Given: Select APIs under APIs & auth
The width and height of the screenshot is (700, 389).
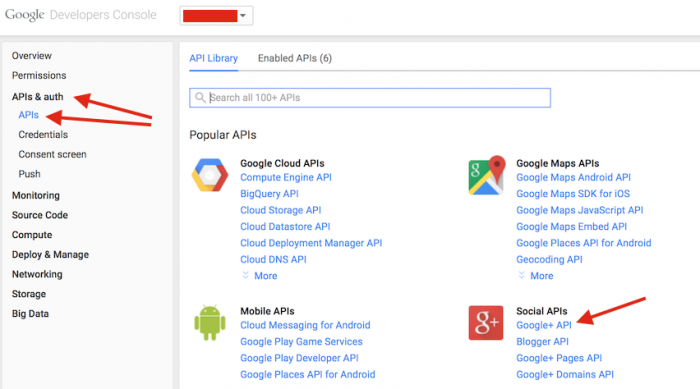Looking at the screenshot, I should (x=29, y=115).
